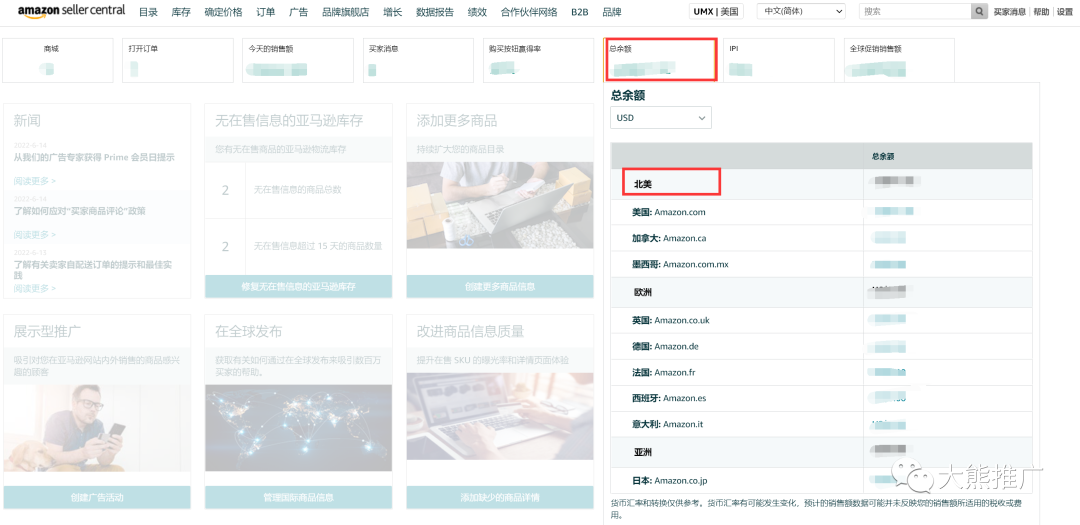Select the 全球促销销售额 summary card
The width and height of the screenshot is (1080, 525).
coord(899,60)
